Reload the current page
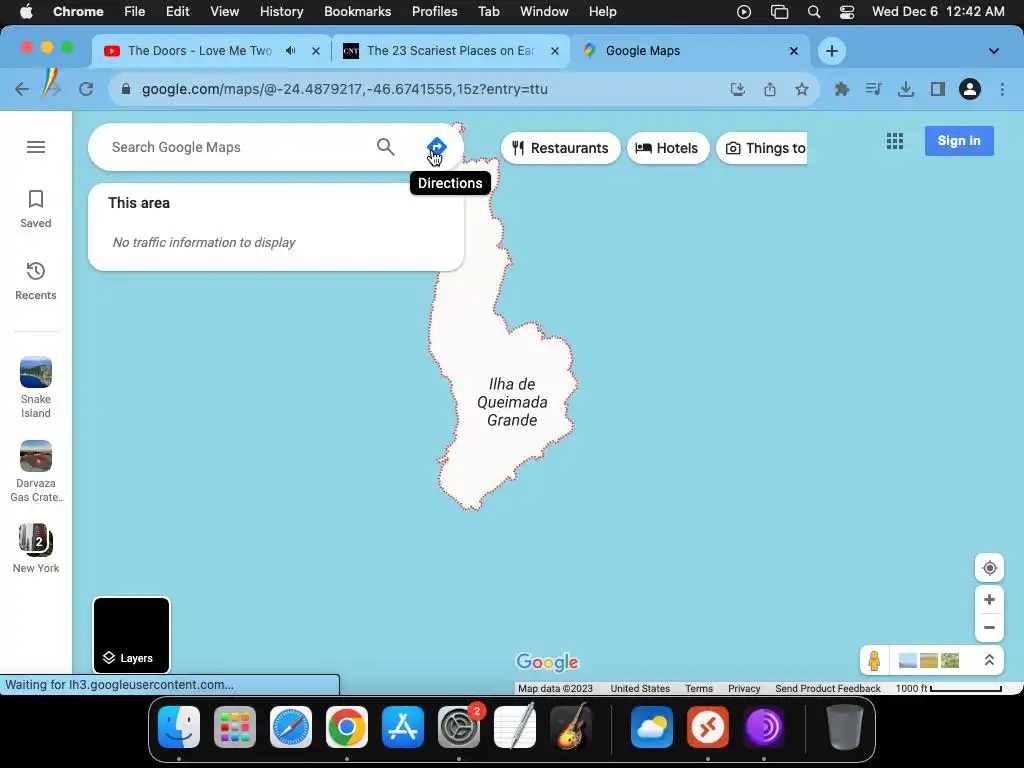Image resolution: width=1024 pixels, height=768 pixels. 86,89
